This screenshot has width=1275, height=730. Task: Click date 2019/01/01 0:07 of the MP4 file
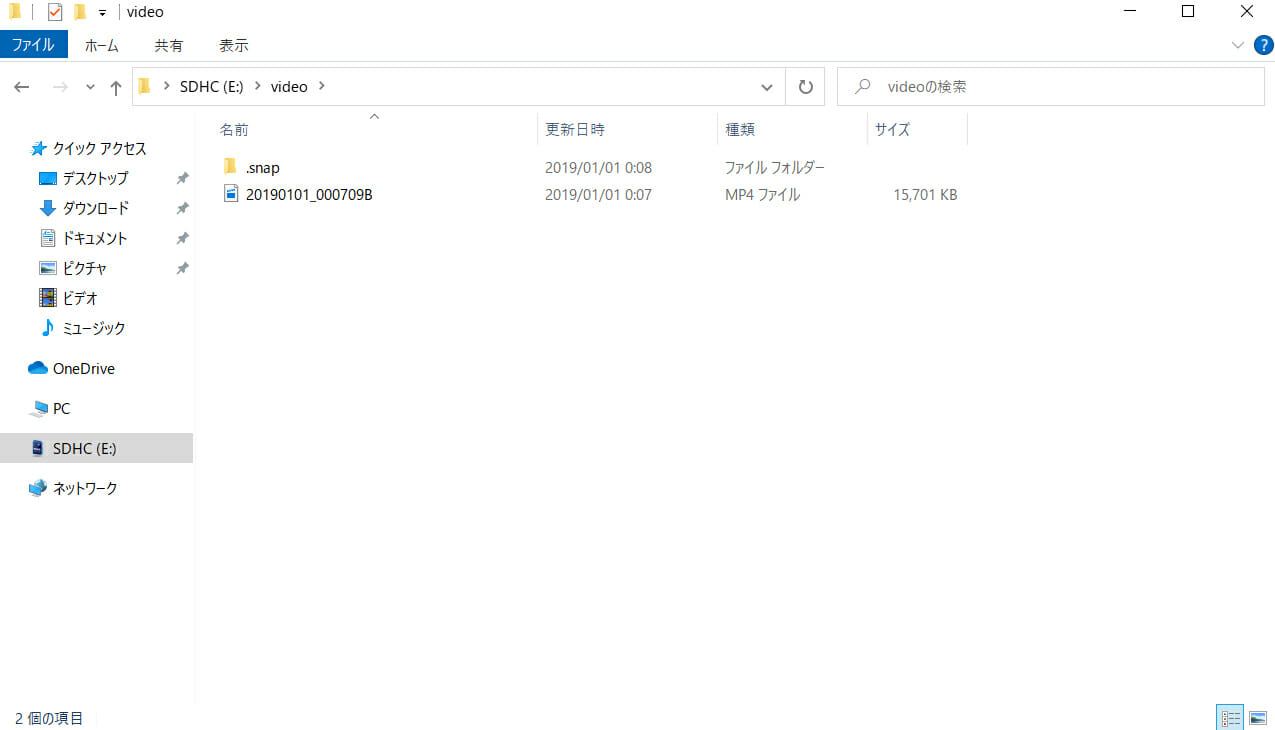coord(598,195)
